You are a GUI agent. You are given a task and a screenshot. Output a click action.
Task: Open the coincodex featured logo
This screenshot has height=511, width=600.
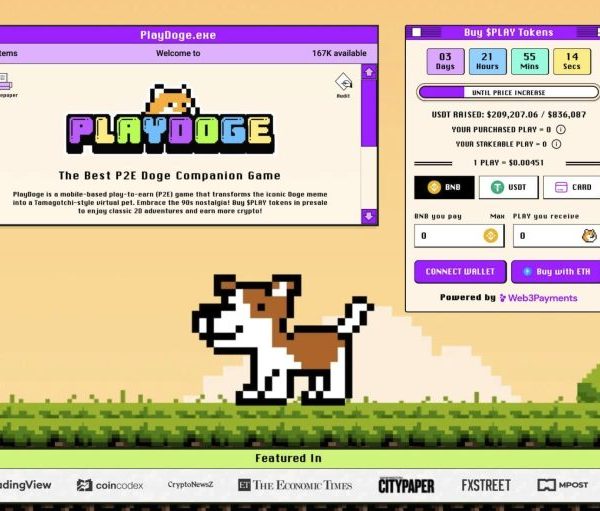[110, 485]
